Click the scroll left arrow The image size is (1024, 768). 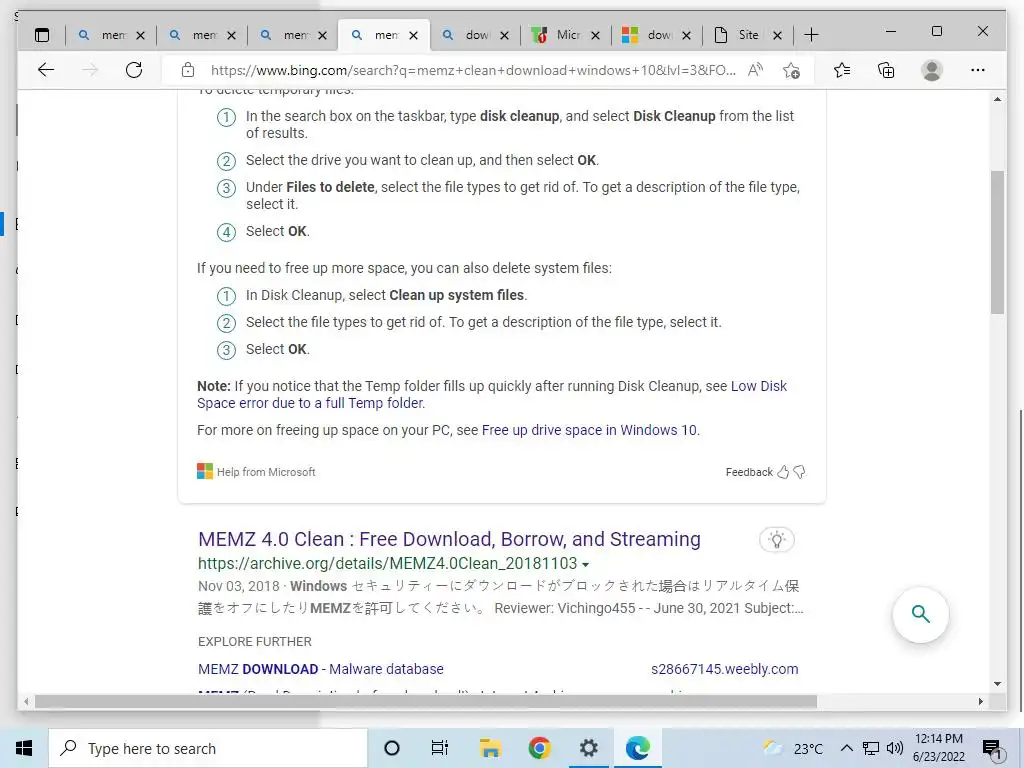point(25,701)
